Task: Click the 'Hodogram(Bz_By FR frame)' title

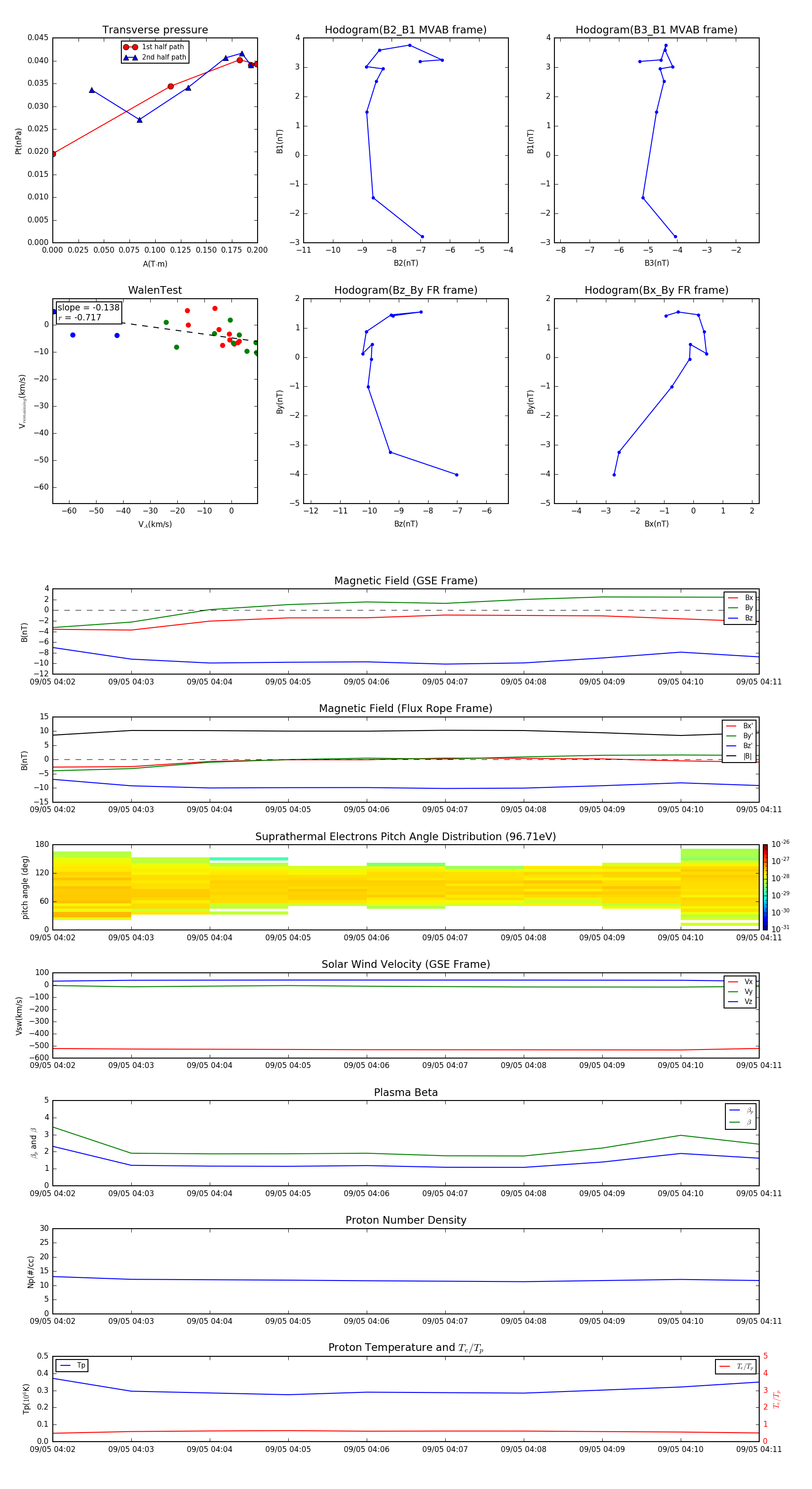Action: [x=406, y=290]
